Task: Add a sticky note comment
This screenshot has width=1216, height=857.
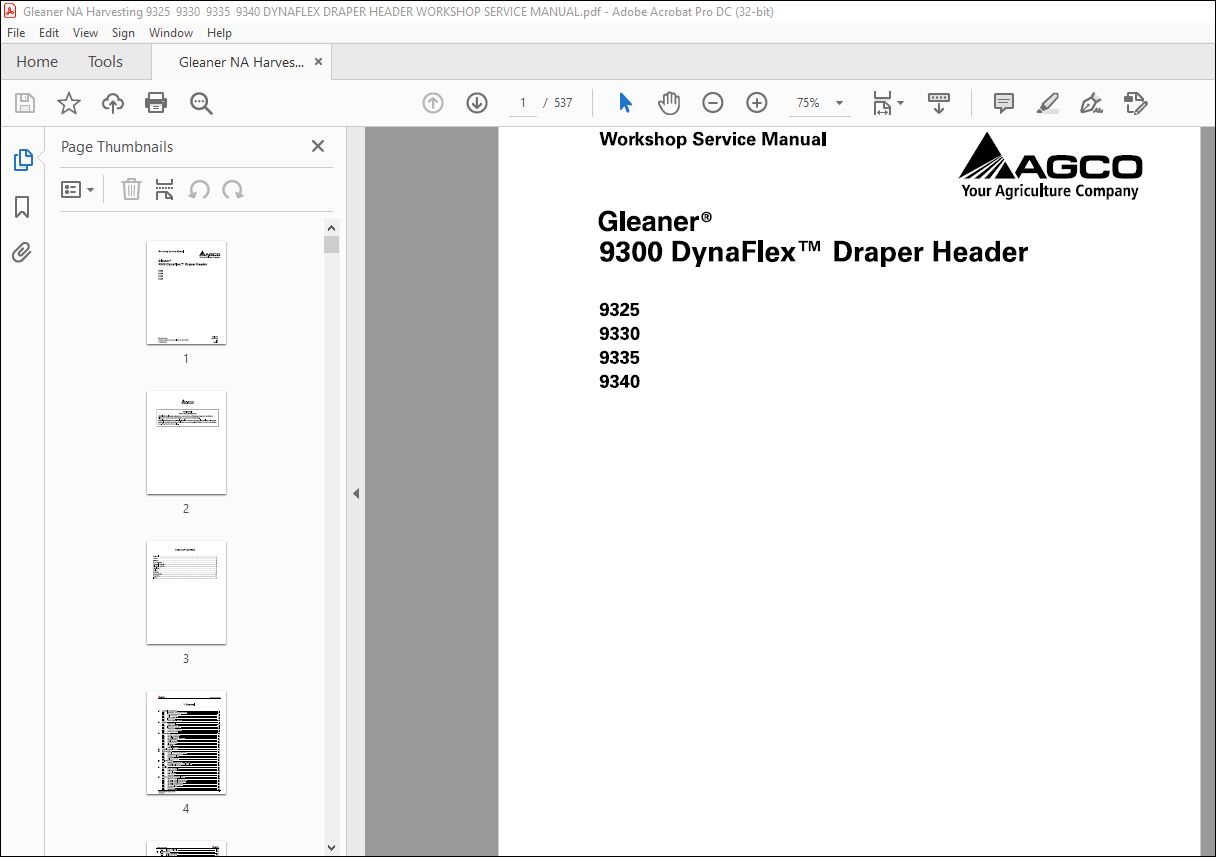Action: tap(1004, 103)
